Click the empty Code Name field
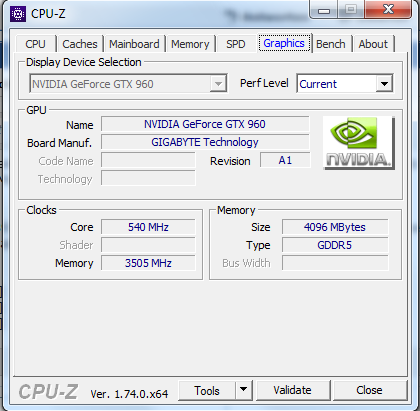 148,160
